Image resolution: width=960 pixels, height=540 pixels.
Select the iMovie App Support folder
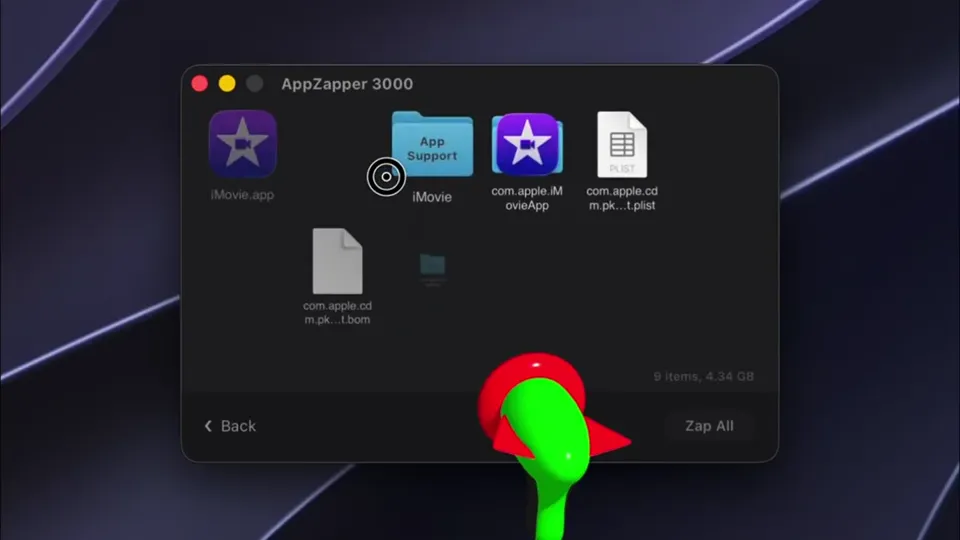coord(432,144)
